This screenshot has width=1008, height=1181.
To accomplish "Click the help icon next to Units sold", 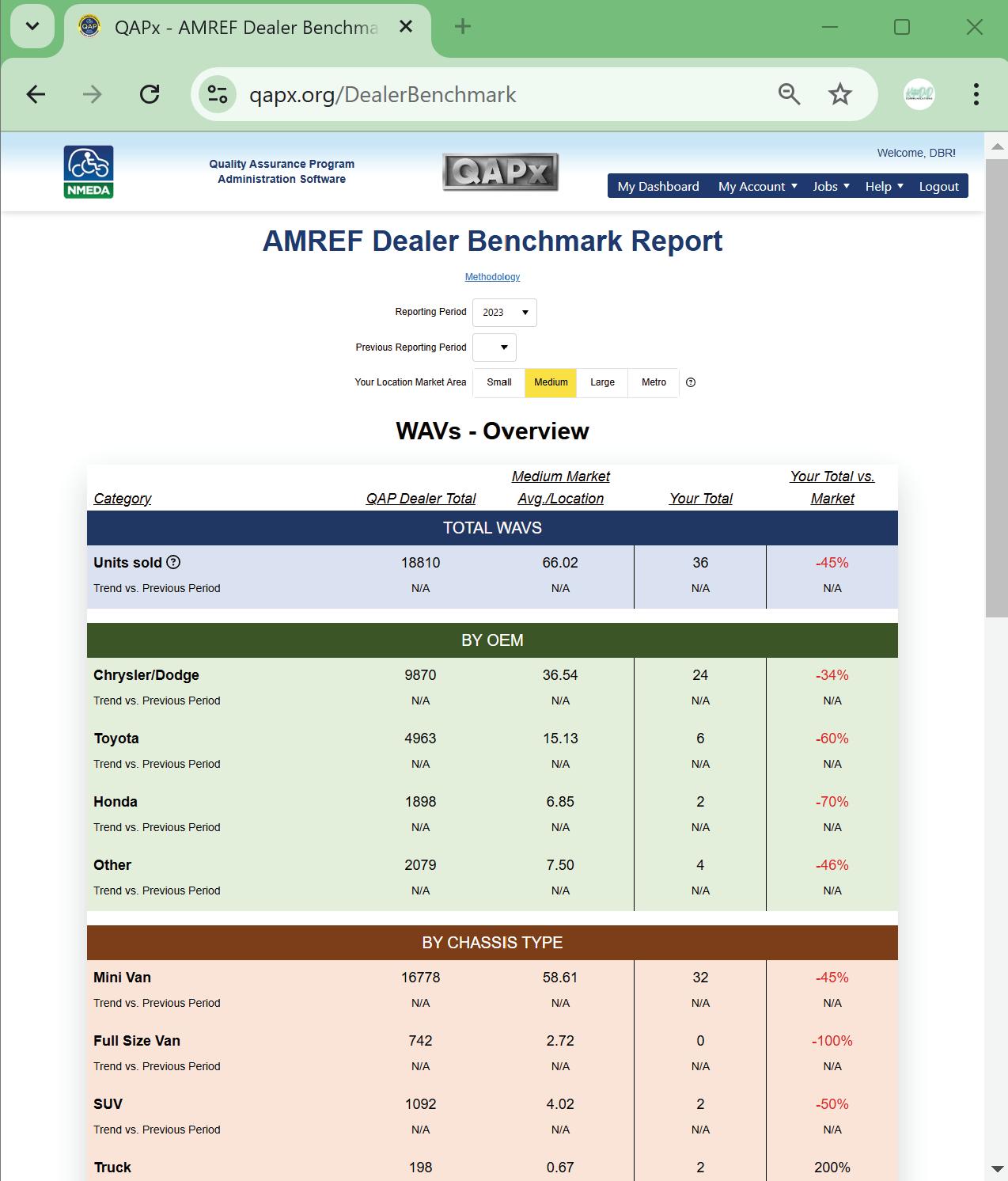I will [x=173, y=562].
